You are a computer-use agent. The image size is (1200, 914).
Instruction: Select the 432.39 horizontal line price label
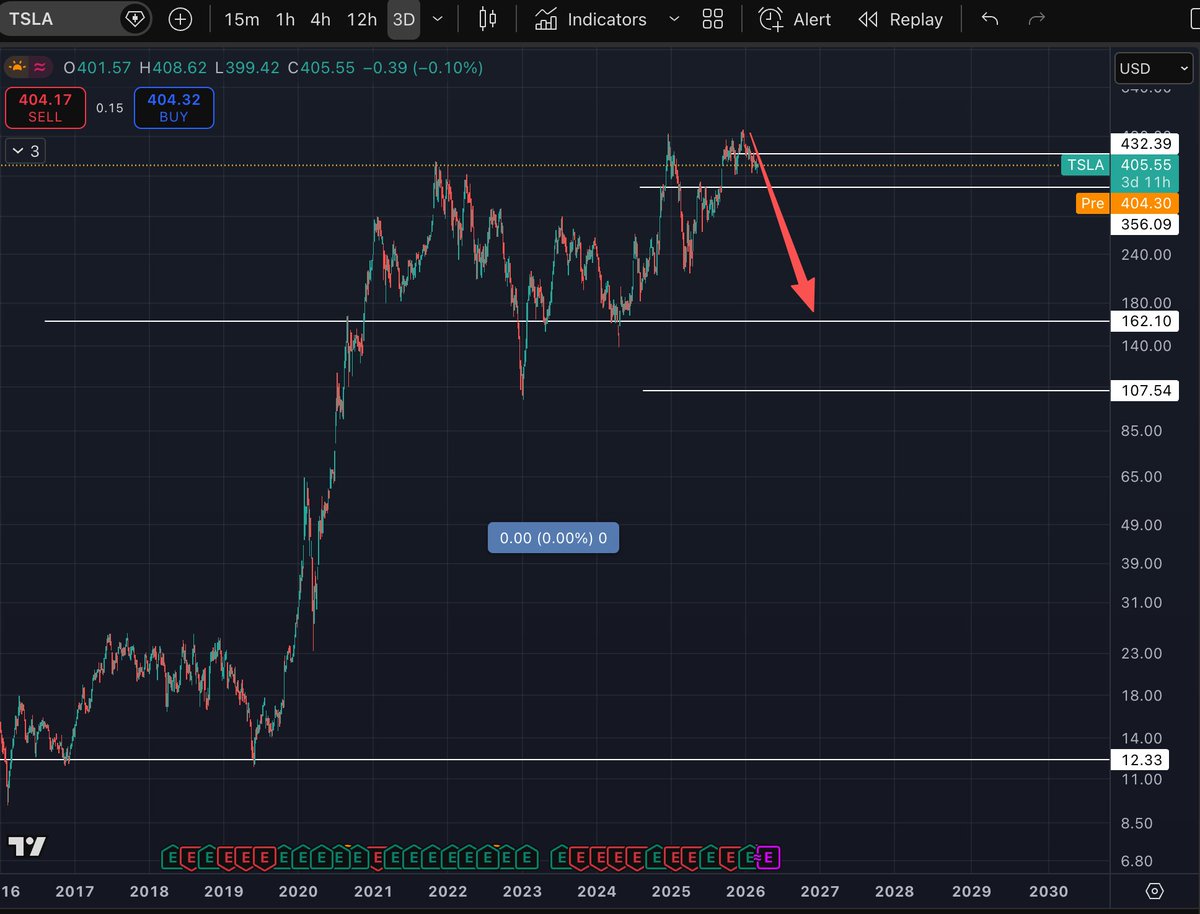[x=1145, y=144]
